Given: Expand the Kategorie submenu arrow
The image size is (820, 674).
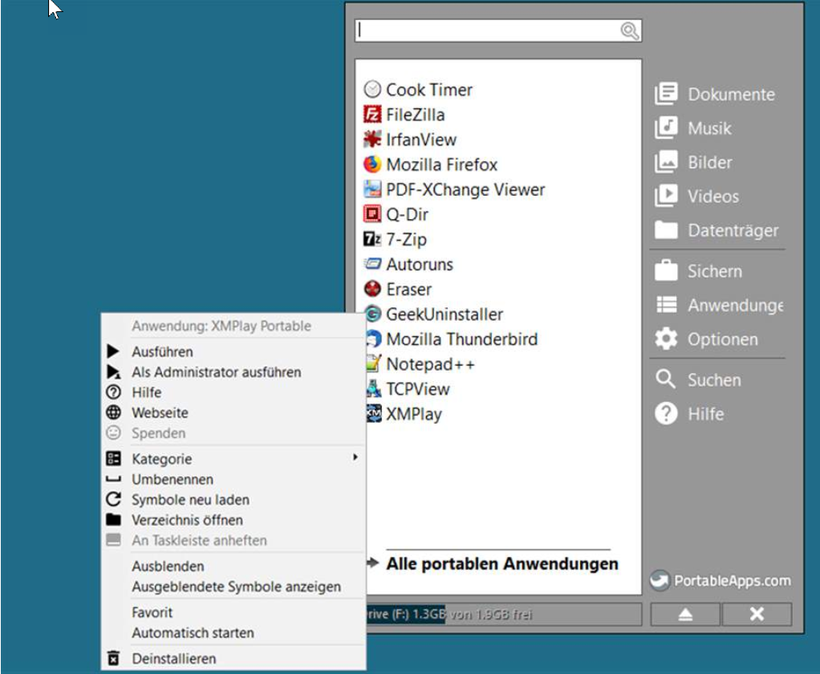Looking at the screenshot, I should (355, 458).
